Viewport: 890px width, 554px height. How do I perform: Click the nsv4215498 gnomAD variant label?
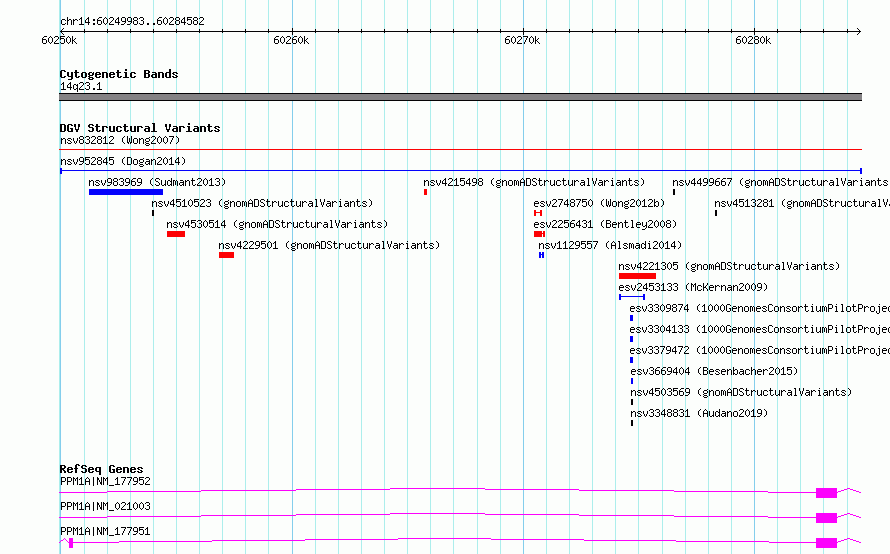[534, 182]
